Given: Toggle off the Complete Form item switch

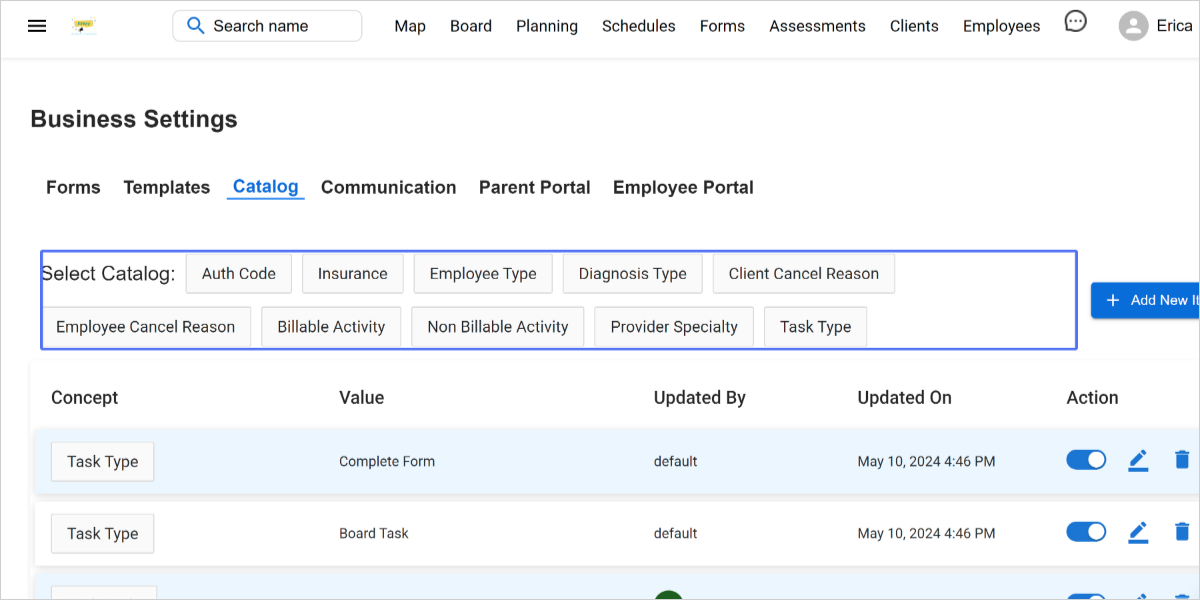Looking at the screenshot, I should 1086,460.
